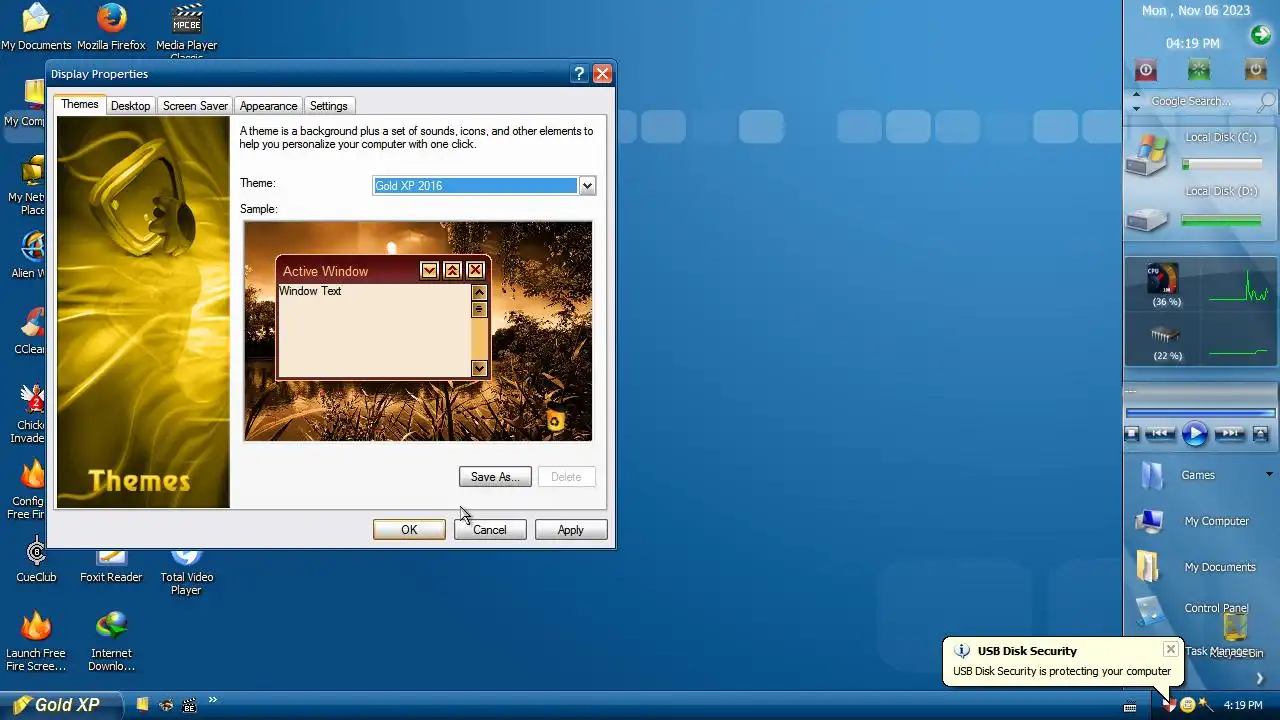
Task: Select the My Documents desktop icon
Action: [36, 27]
